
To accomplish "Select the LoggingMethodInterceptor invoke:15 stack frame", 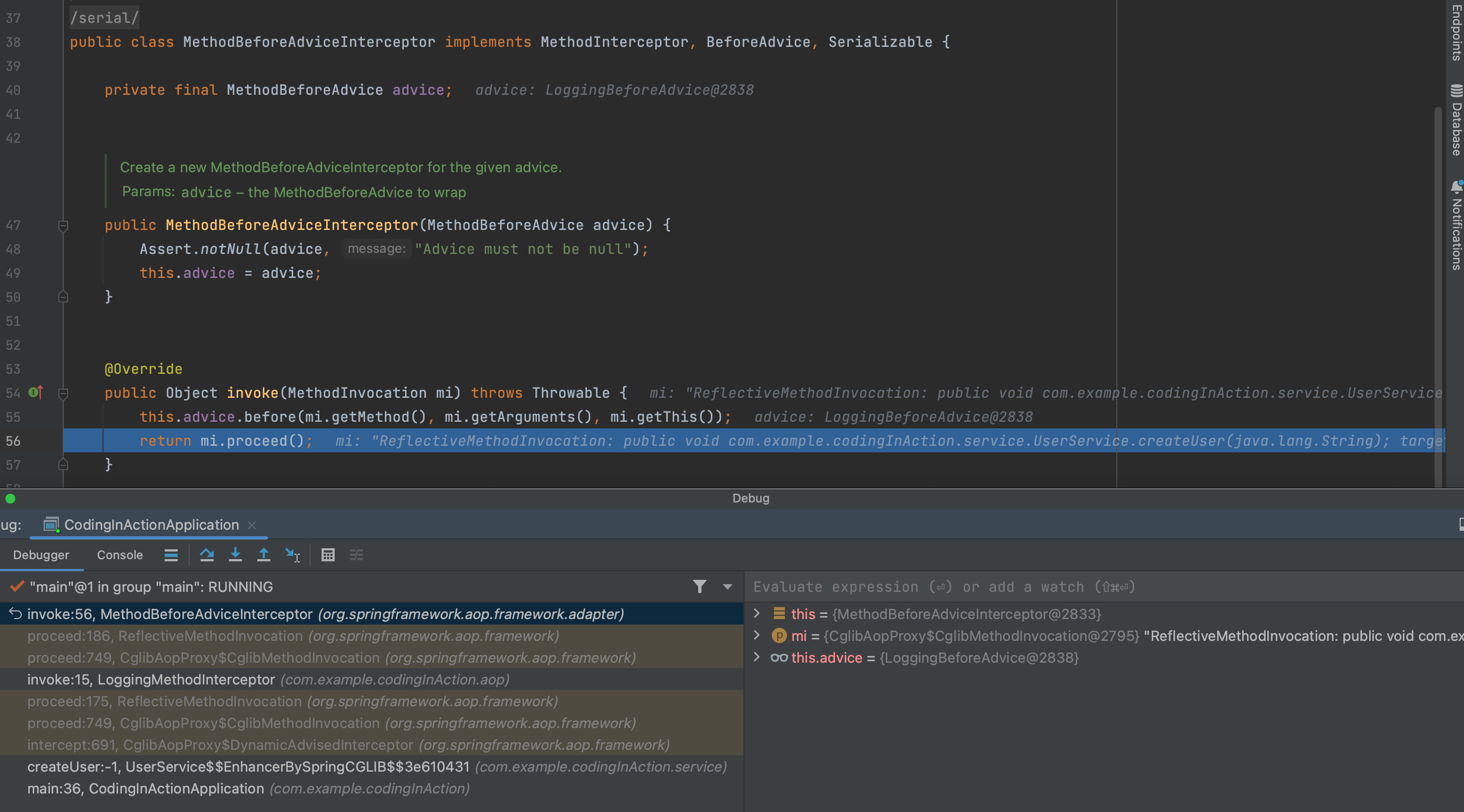I will [x=151, y=679].
